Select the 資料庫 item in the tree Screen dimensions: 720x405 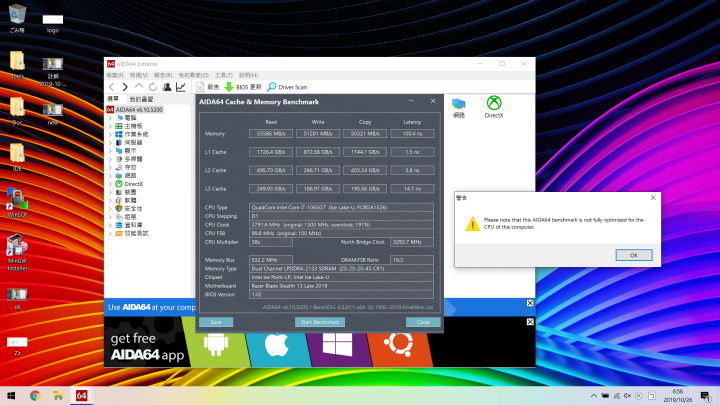[x=129, y=225]
